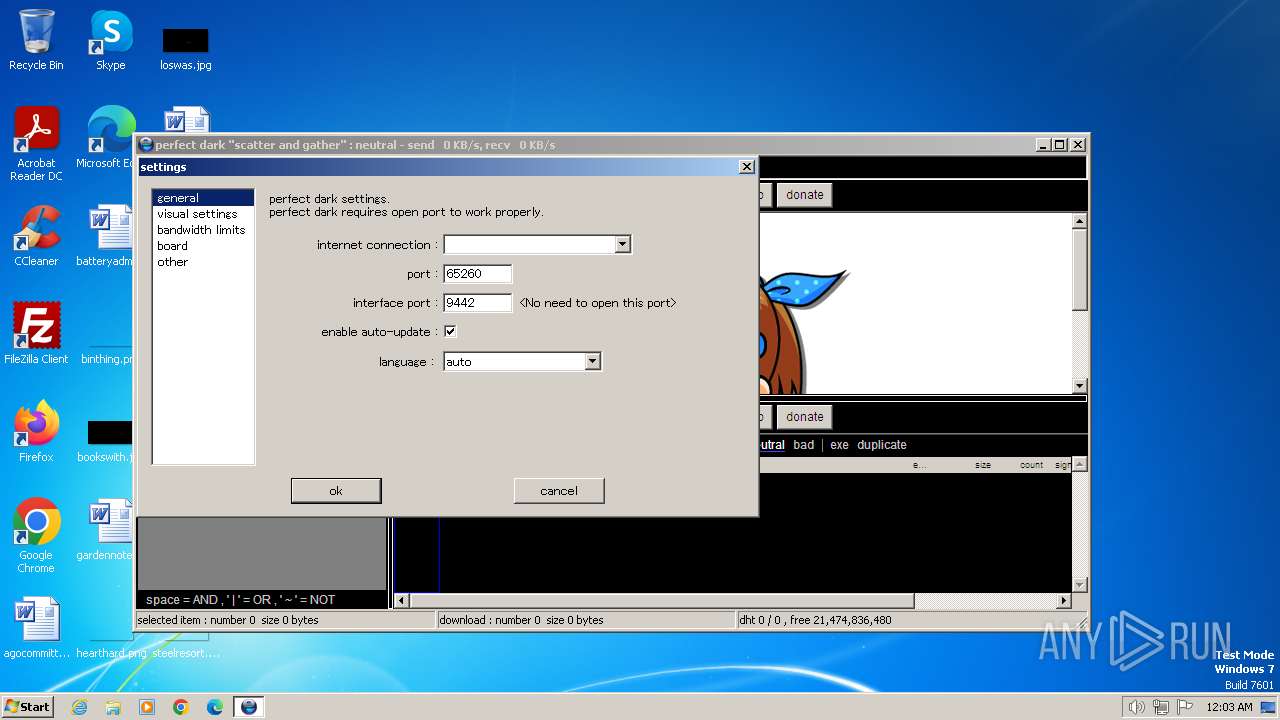
Task: Launch Firefox from the desktop
Action: [36, 431]
